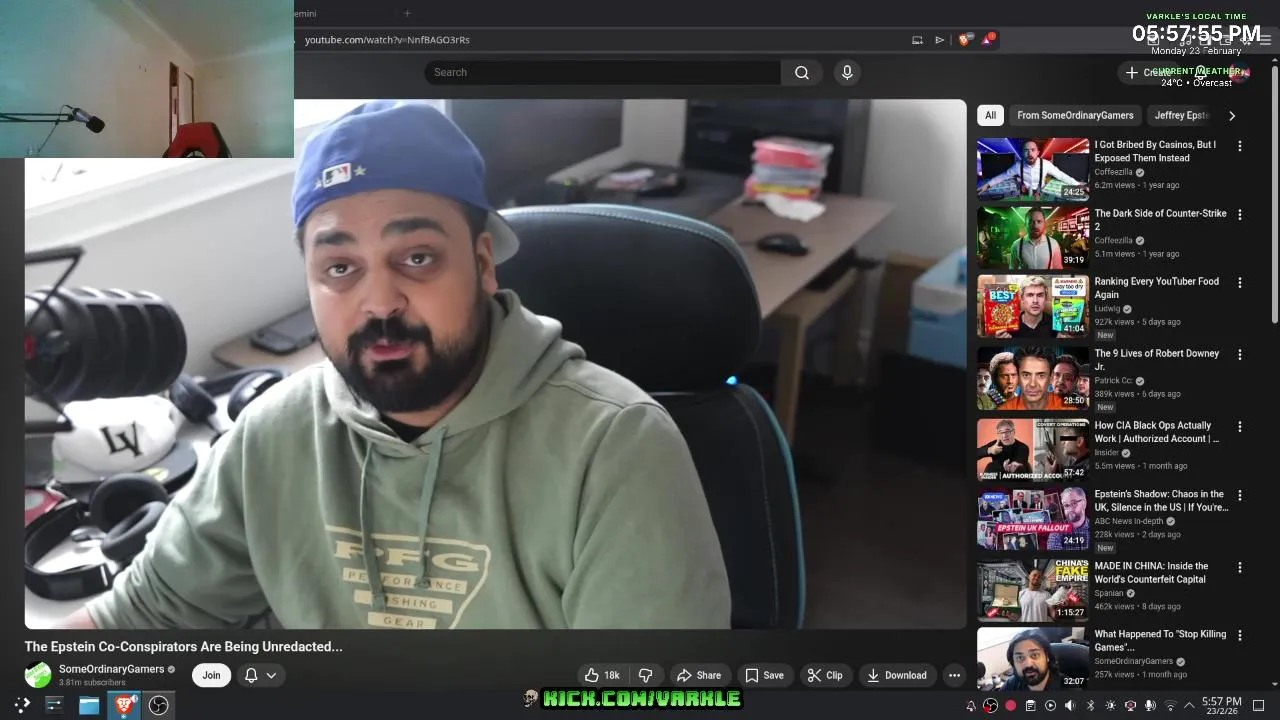Viewport: 1280px width, 720px height.
Task: Open options menu for Ranking Every YouTuber Food Again
Action: coord(1240,283)
